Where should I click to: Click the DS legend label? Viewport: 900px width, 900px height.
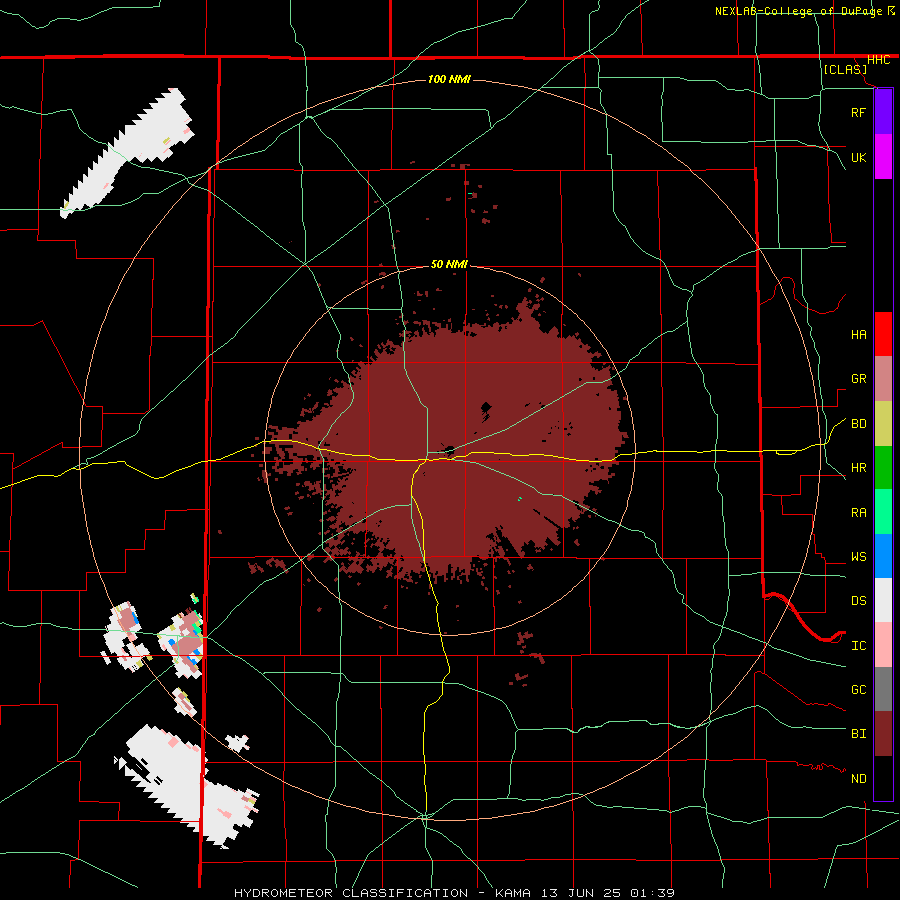tap(858, 601)
